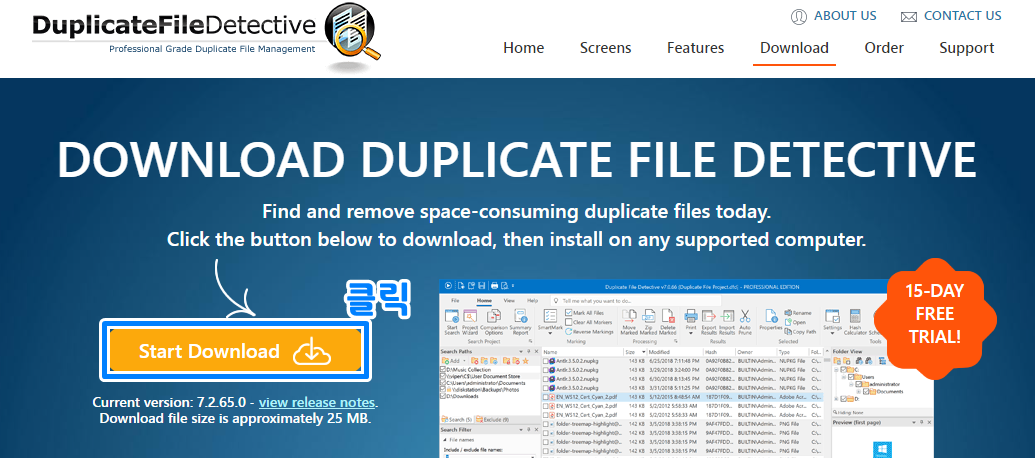The image size is (1035, 458).
Task: Open the Contact Us link
Action: click(951, 16)
